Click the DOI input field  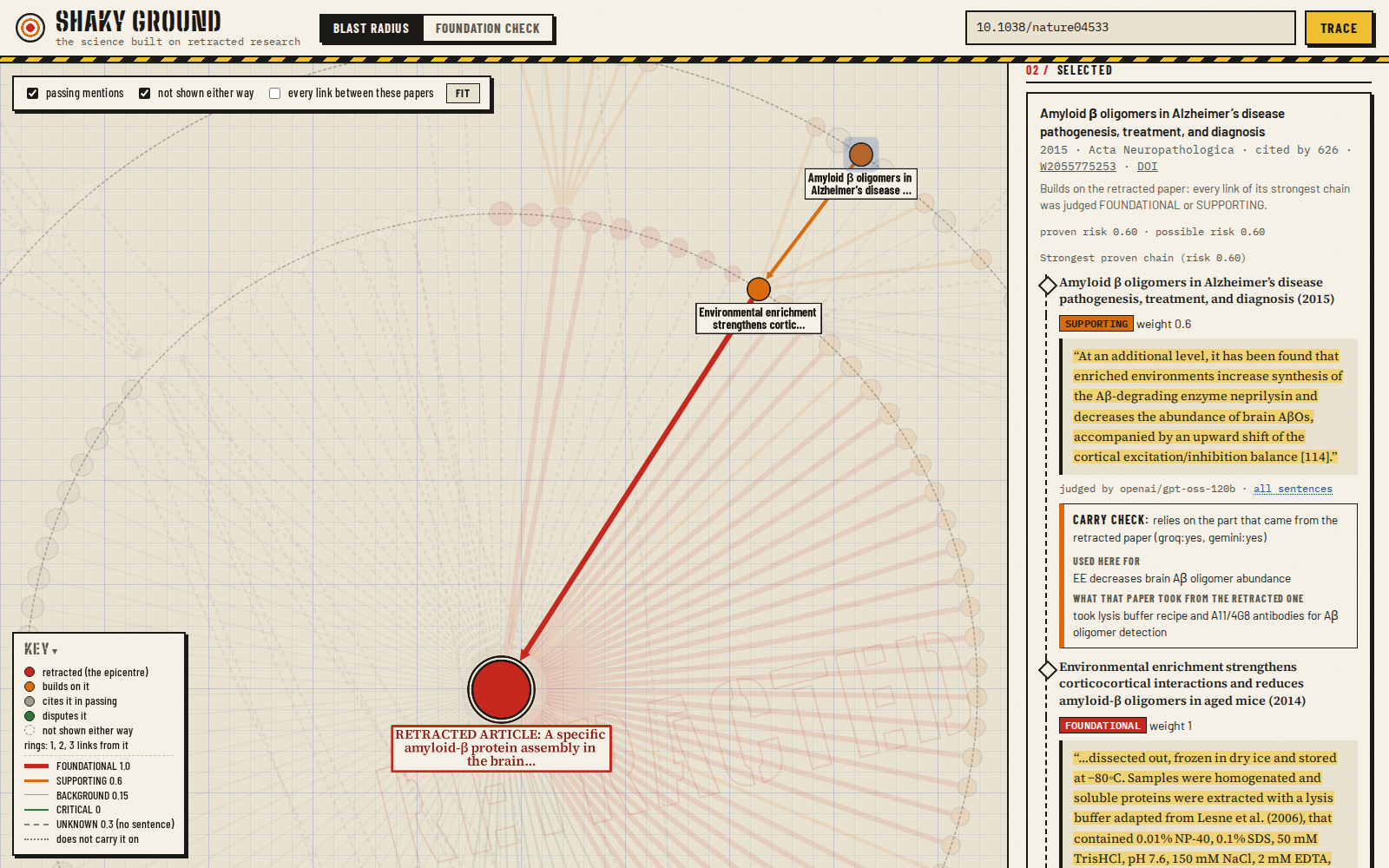click(x=1130, y=28)
